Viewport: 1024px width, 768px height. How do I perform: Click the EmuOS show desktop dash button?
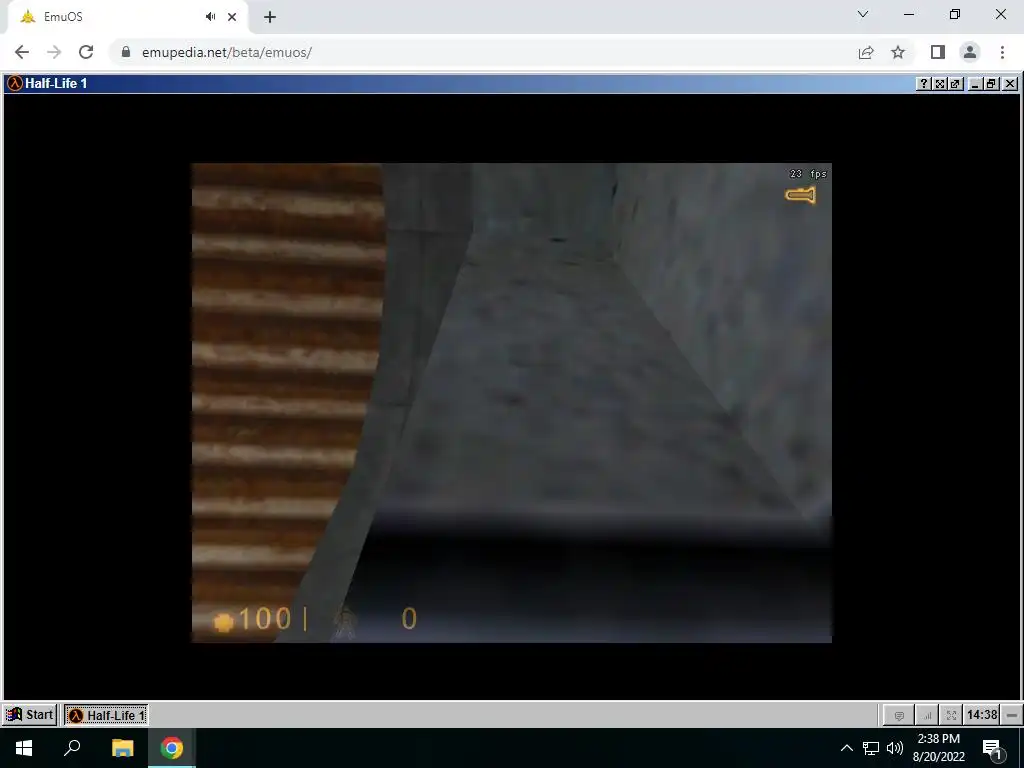pos(1012,716)
